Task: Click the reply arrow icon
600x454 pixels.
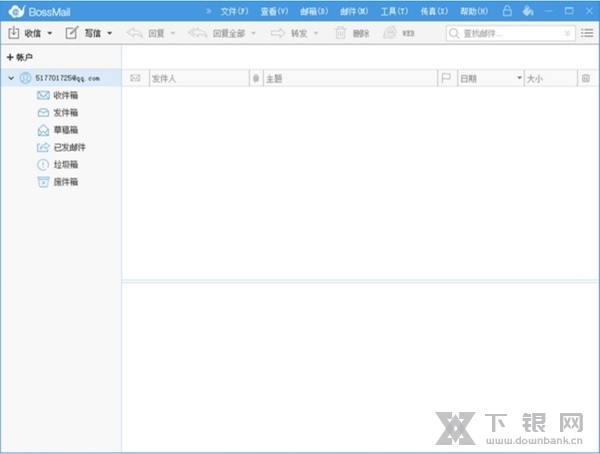Action: point(134,33)
